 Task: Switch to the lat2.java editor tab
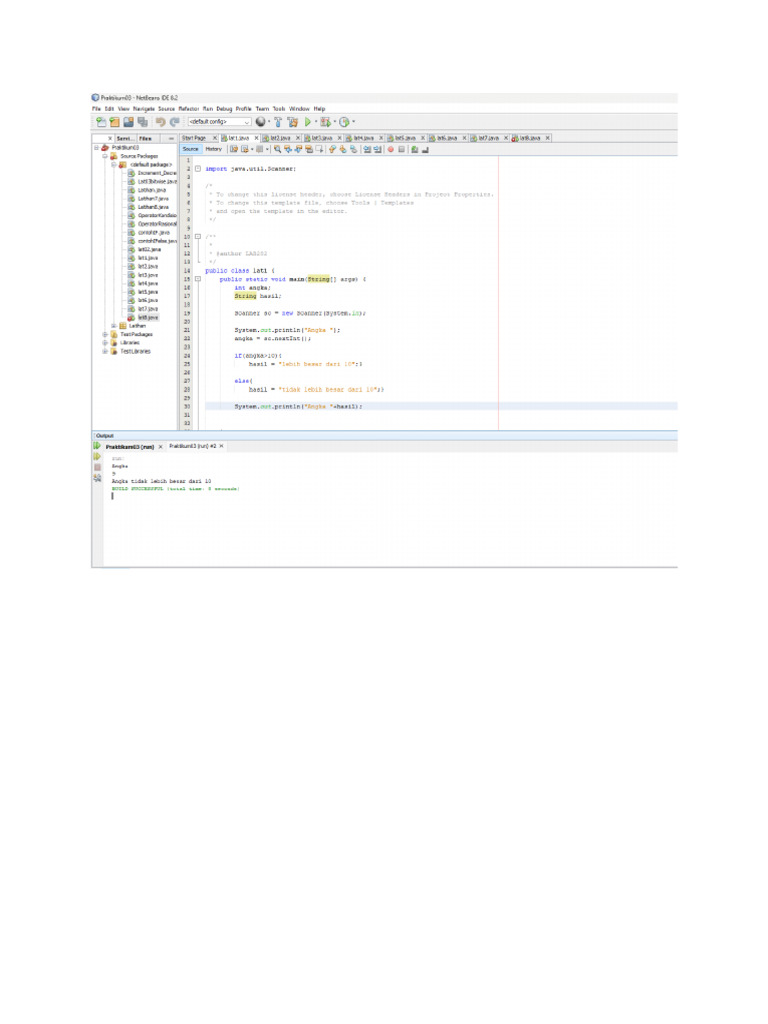[x=281, y=137]
